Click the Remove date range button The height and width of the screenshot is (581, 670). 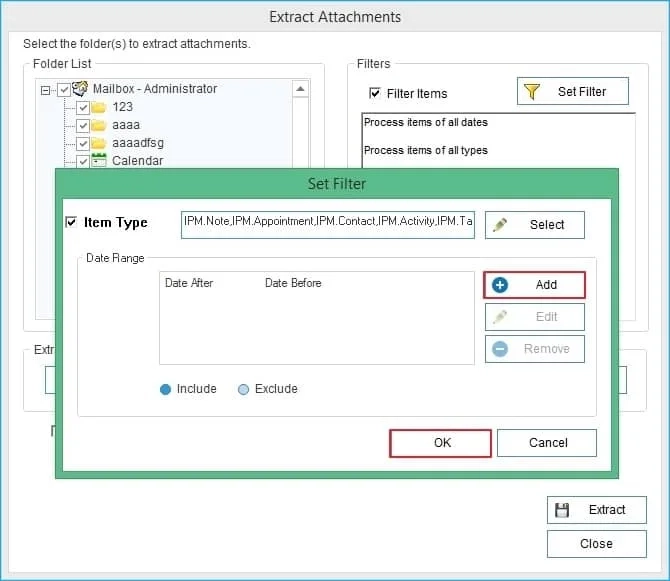coord(535,349)
